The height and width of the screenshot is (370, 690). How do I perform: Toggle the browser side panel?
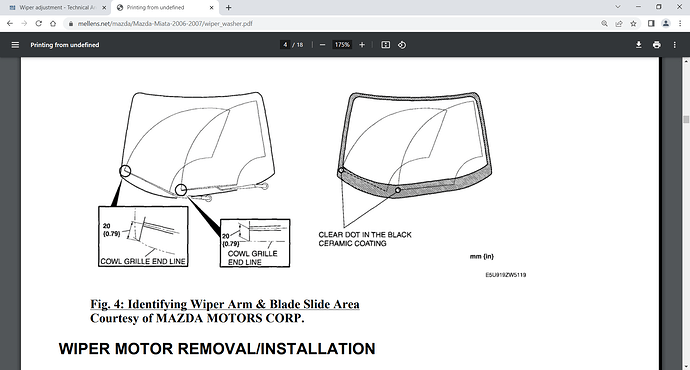tap(651, 24)
